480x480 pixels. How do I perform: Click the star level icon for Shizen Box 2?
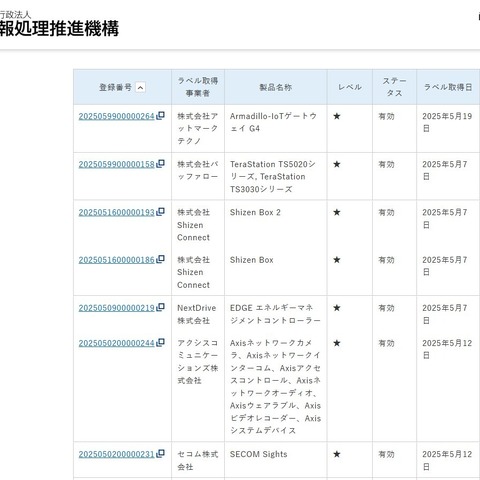tap(337, 212)
